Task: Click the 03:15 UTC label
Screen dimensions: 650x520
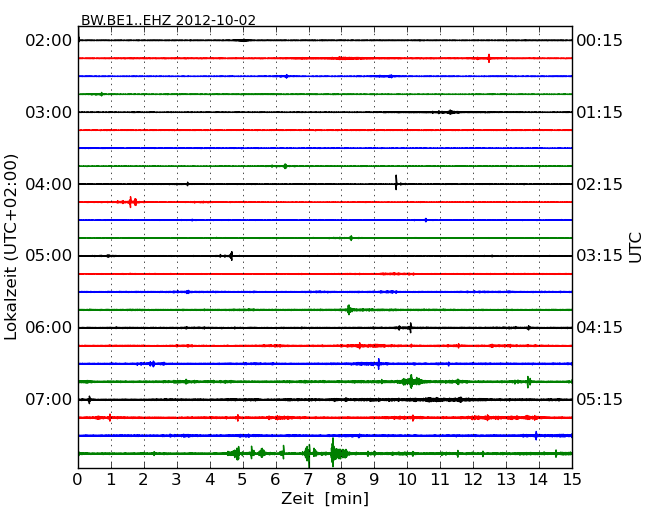Action: pyautogui.click(x=599, y=255)
